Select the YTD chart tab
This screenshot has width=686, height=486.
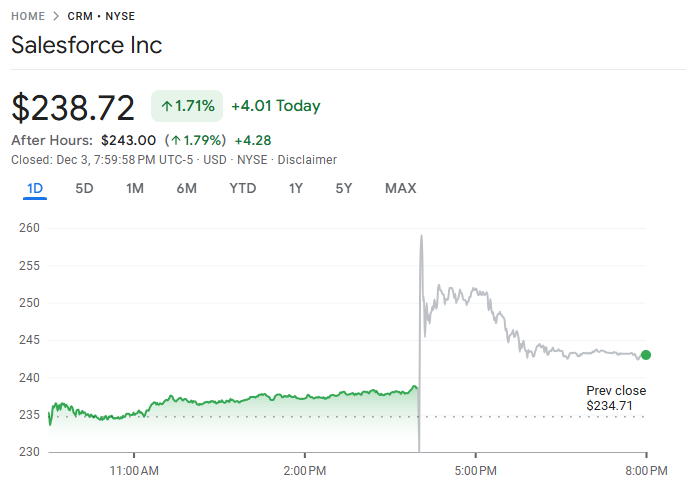[242, 188]
